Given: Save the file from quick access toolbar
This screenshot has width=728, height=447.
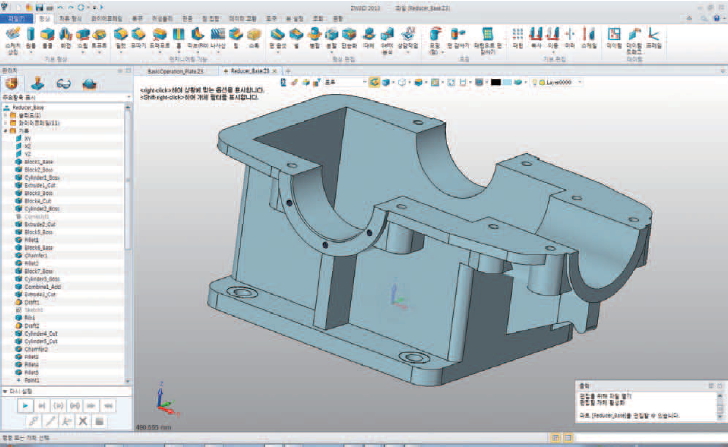Looking at the screenshot, I should (x=39, y=7).
